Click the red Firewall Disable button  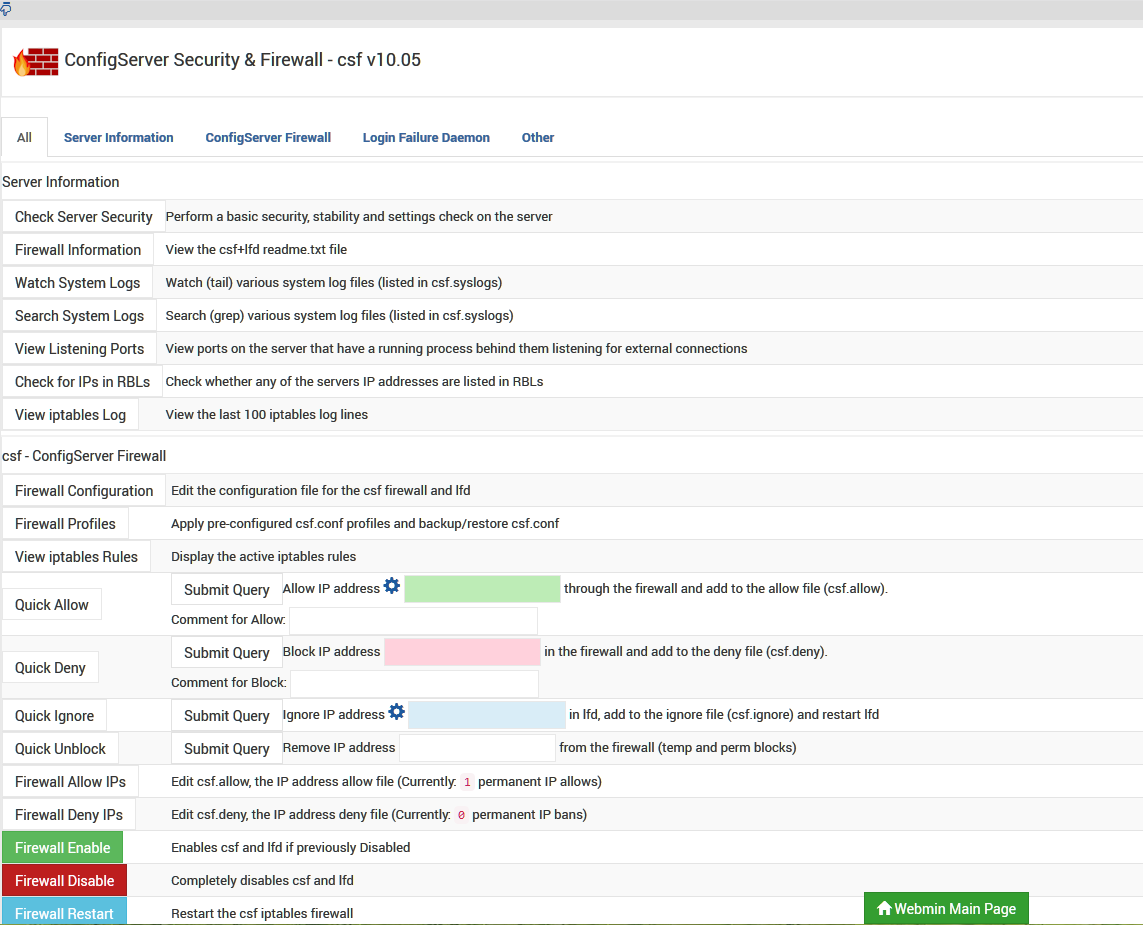[x=64, y=880]
